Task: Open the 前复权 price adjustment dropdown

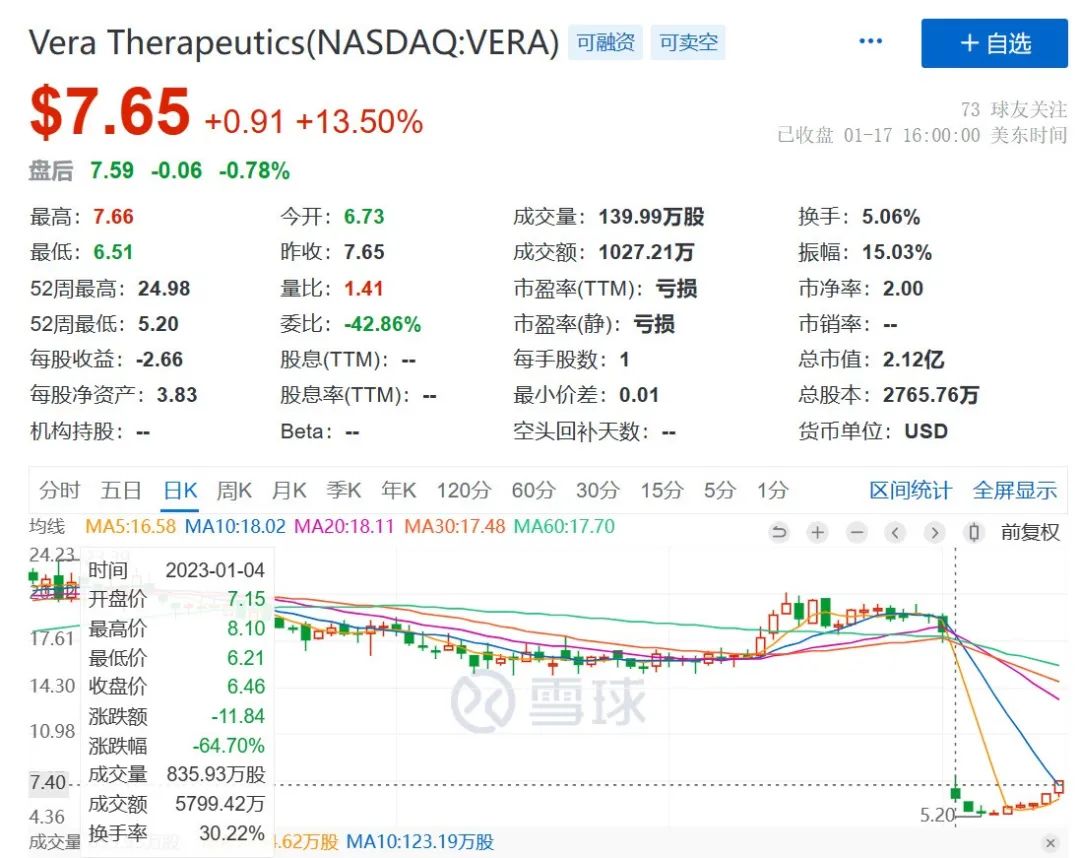Action: coord(1030,532)
